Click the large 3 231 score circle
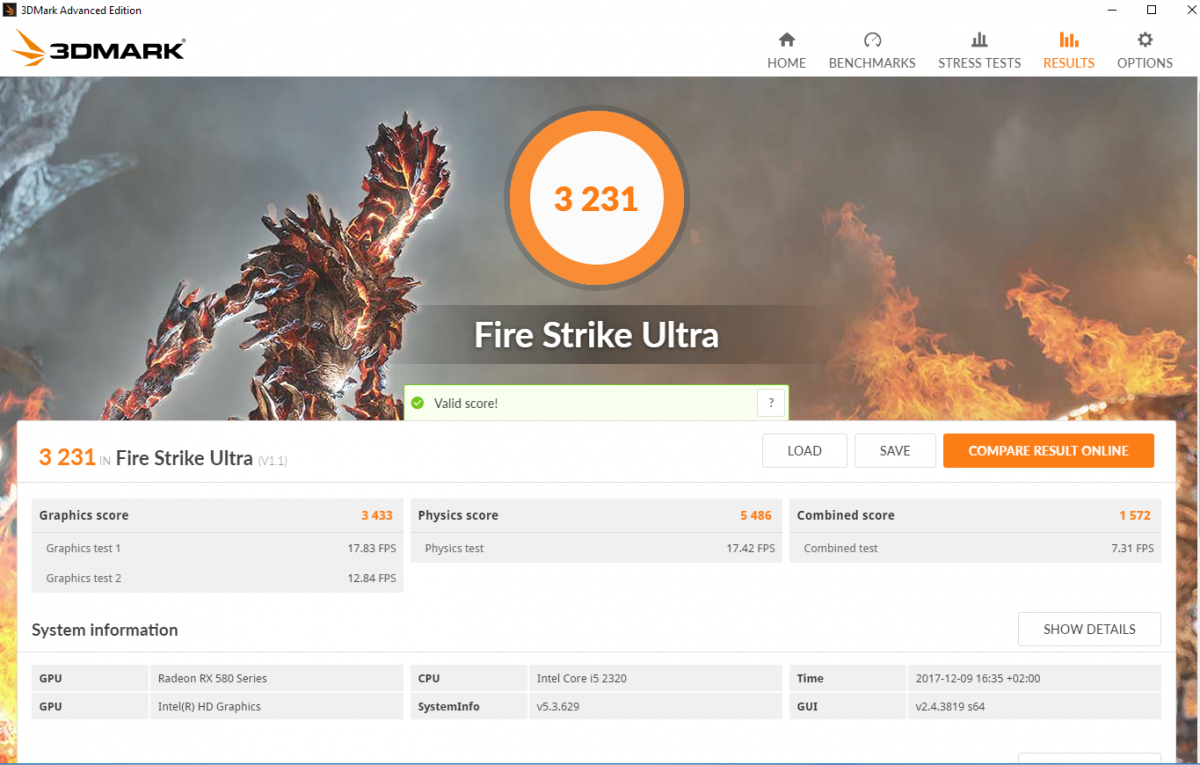1200x765 pixels. point(596,198)
